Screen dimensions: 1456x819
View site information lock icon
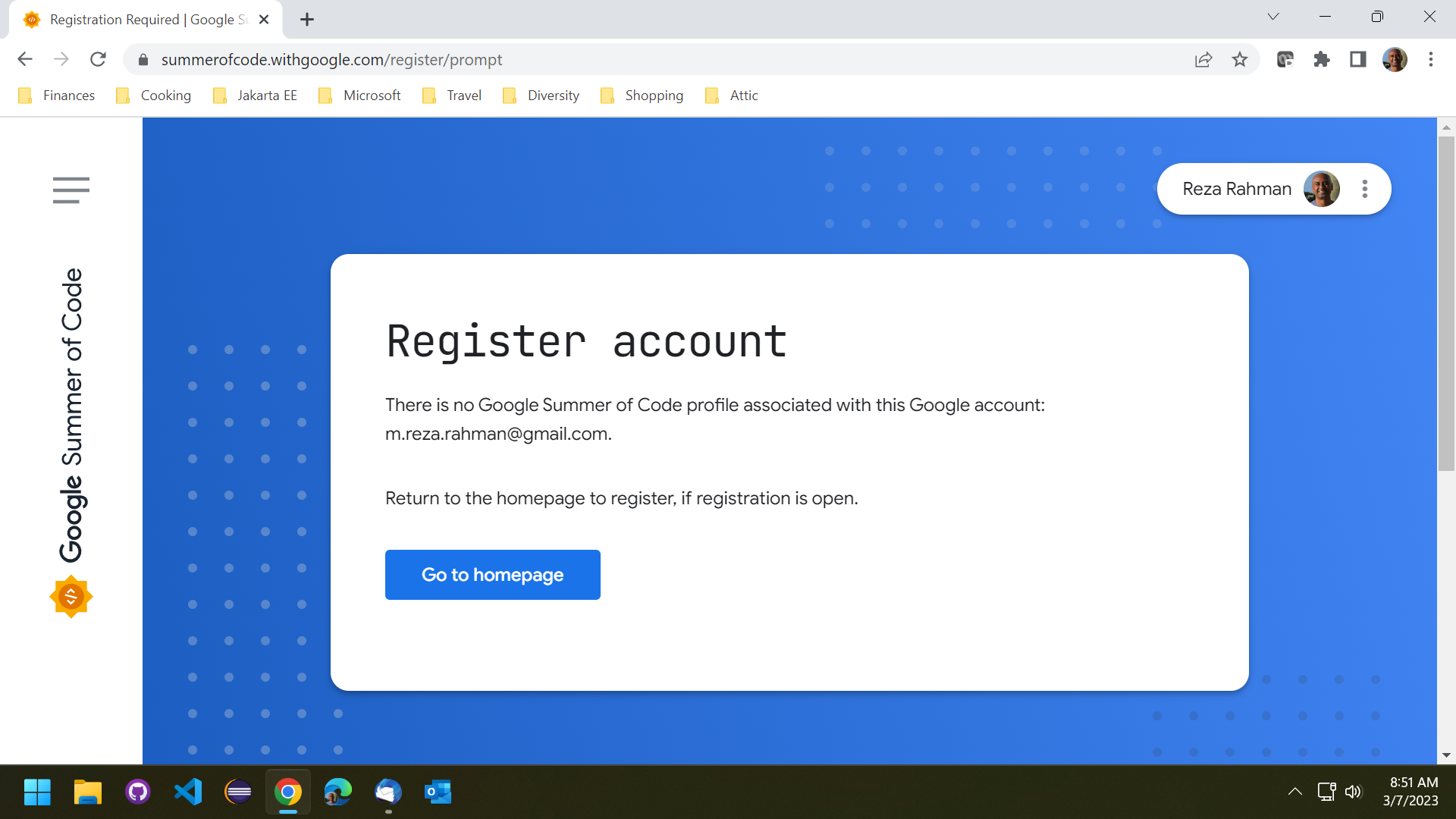pos(143,59)
